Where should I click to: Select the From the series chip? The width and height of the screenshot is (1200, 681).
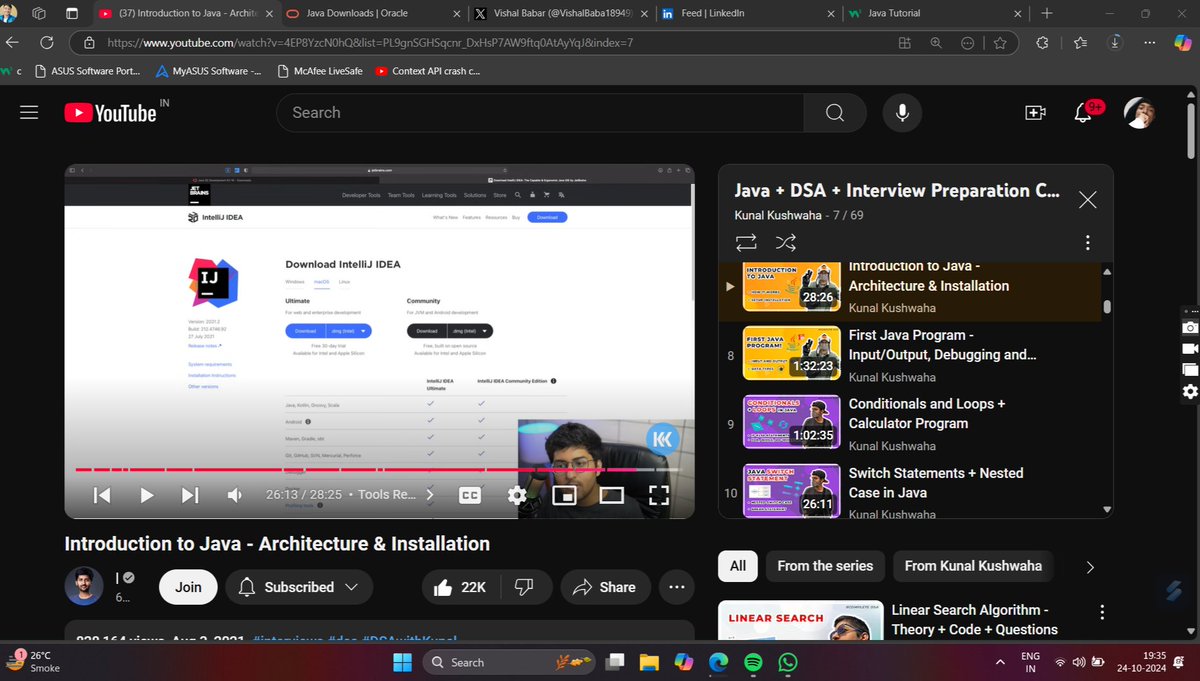825,566
